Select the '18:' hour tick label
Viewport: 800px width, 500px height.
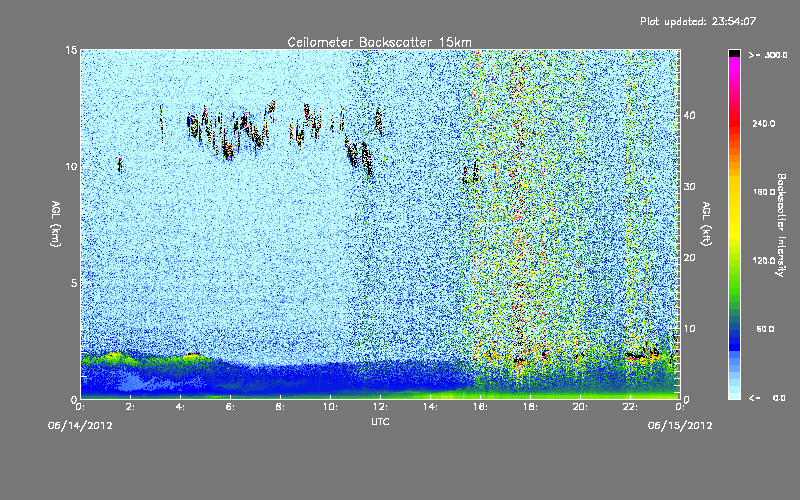(530, 407)
